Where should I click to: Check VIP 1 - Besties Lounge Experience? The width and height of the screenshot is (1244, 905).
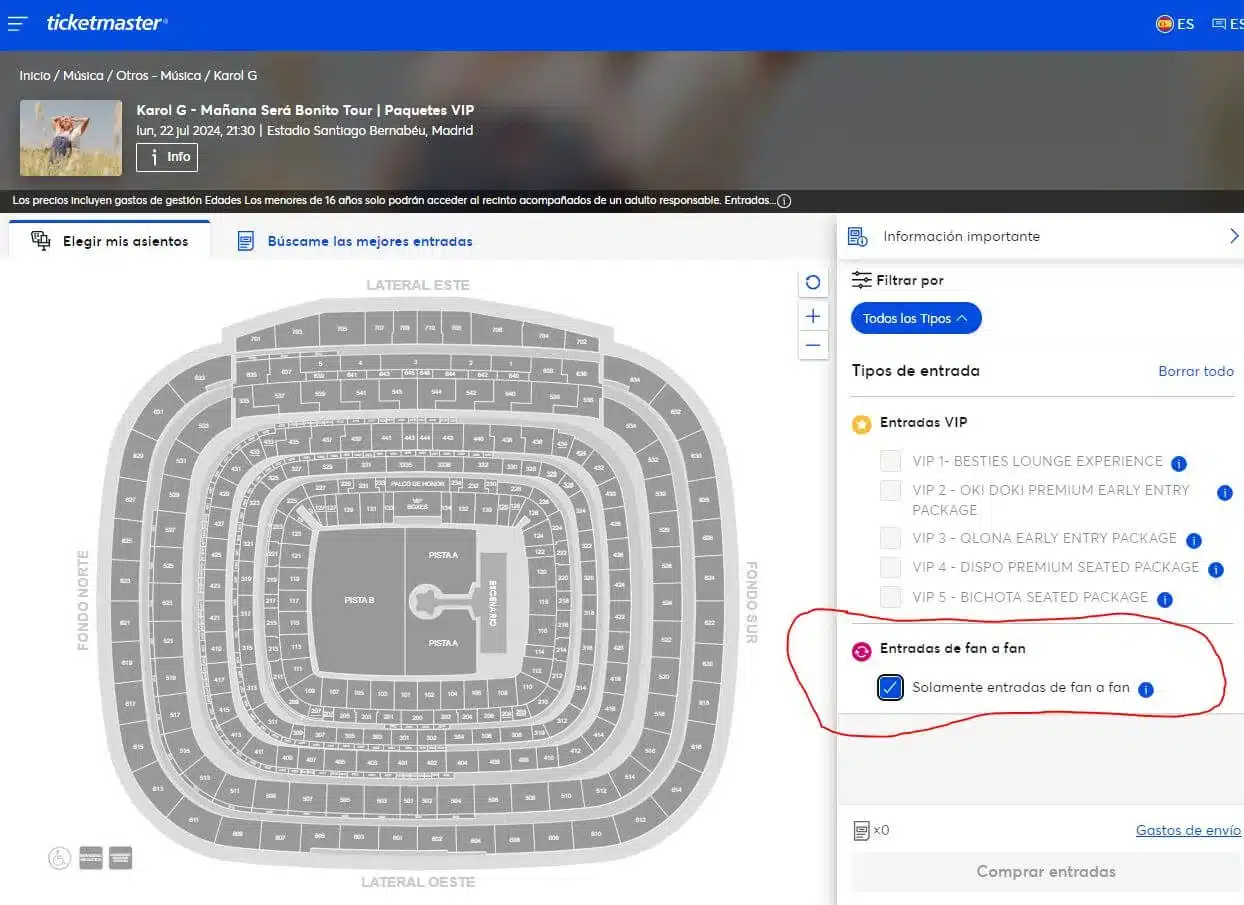pos(890,461)
